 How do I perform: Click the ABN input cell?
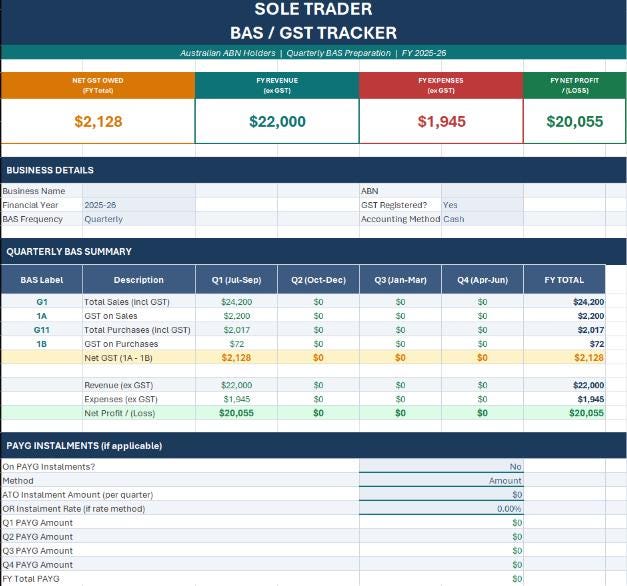(482, 191)
